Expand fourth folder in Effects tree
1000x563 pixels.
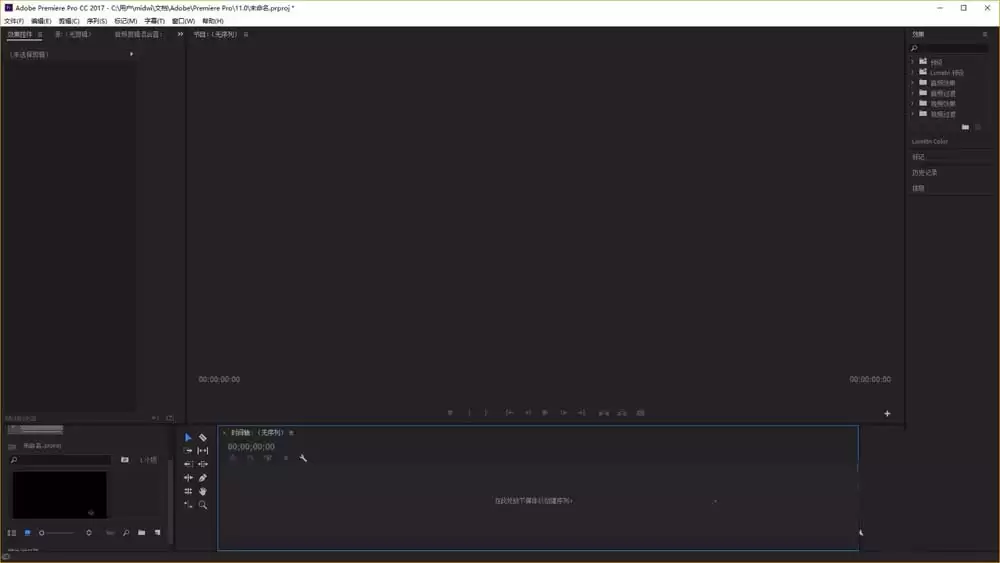click(913, 93)
